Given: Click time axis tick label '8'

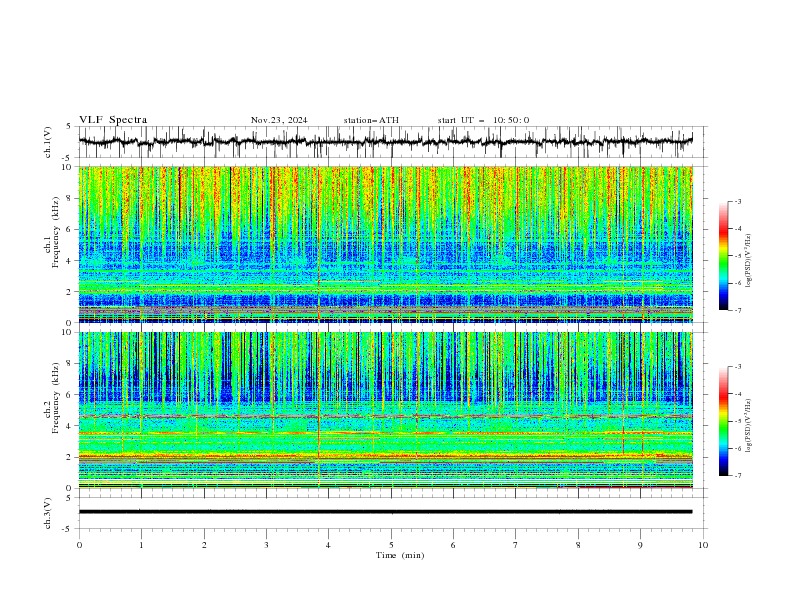Looking at the screenshot, I should click(578, 545).
